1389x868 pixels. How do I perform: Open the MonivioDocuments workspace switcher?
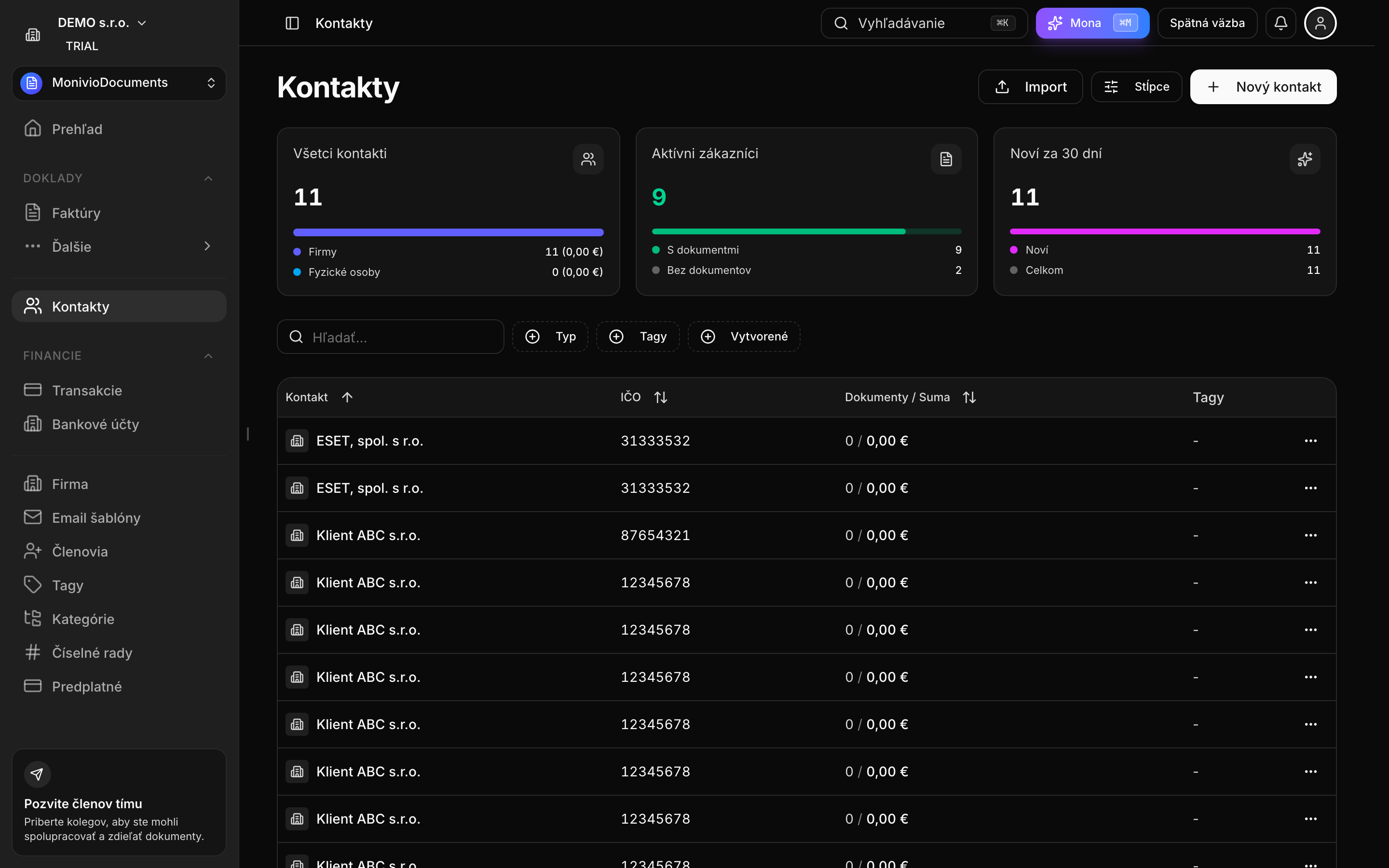pos(119,83)
